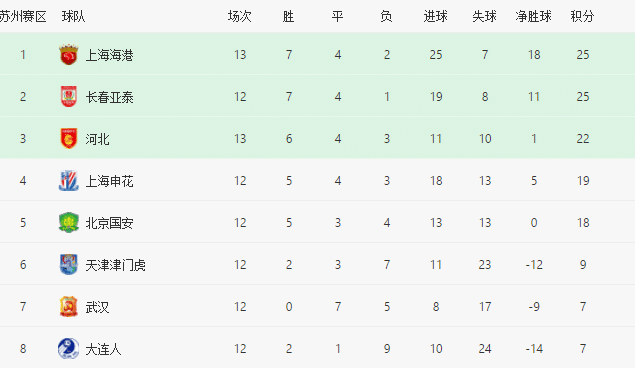Click the 河北 team crest icon

(x=68, y=139)
